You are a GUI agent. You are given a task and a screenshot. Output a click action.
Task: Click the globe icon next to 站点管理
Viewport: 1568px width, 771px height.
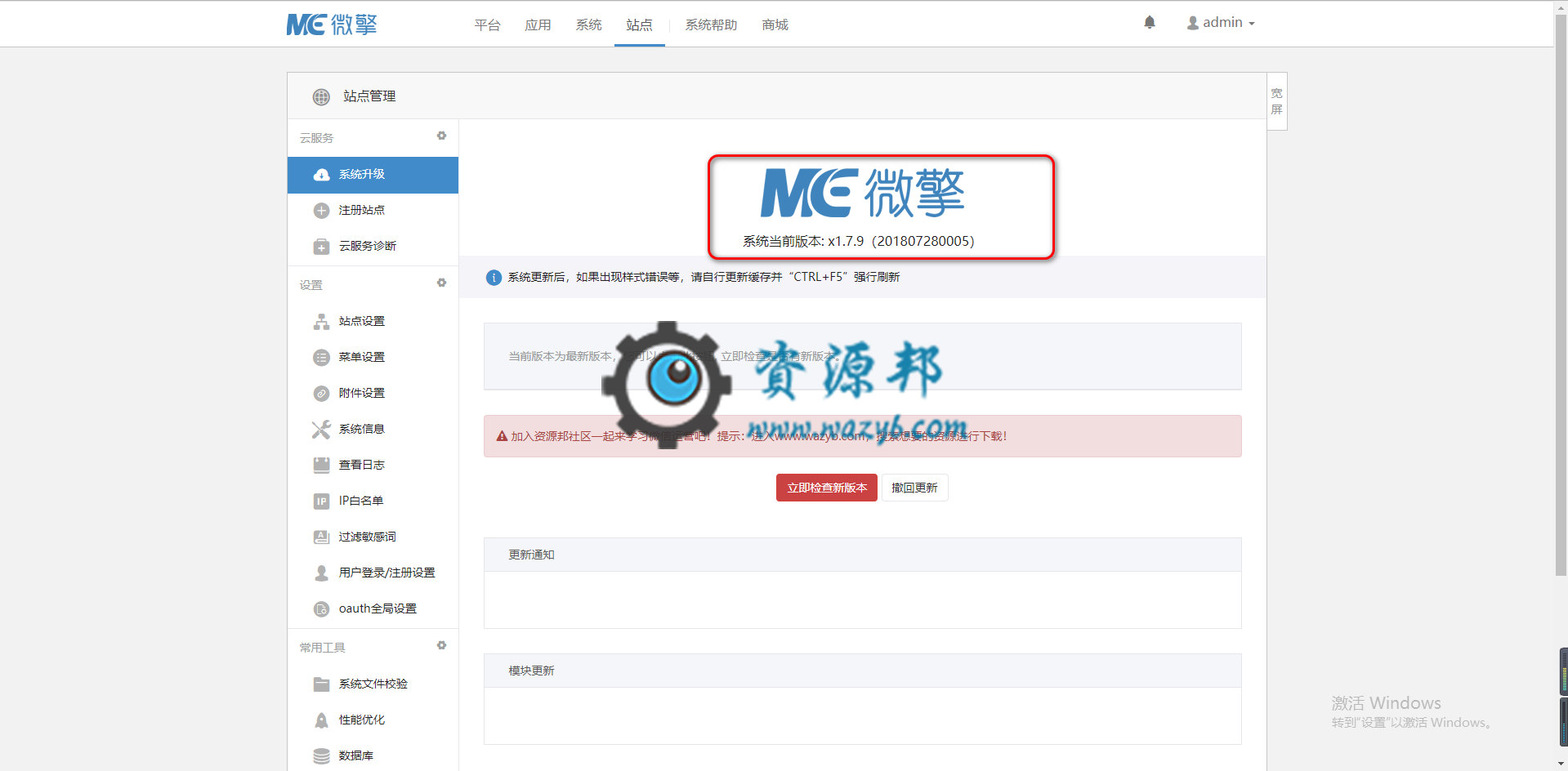click(321, 97)
